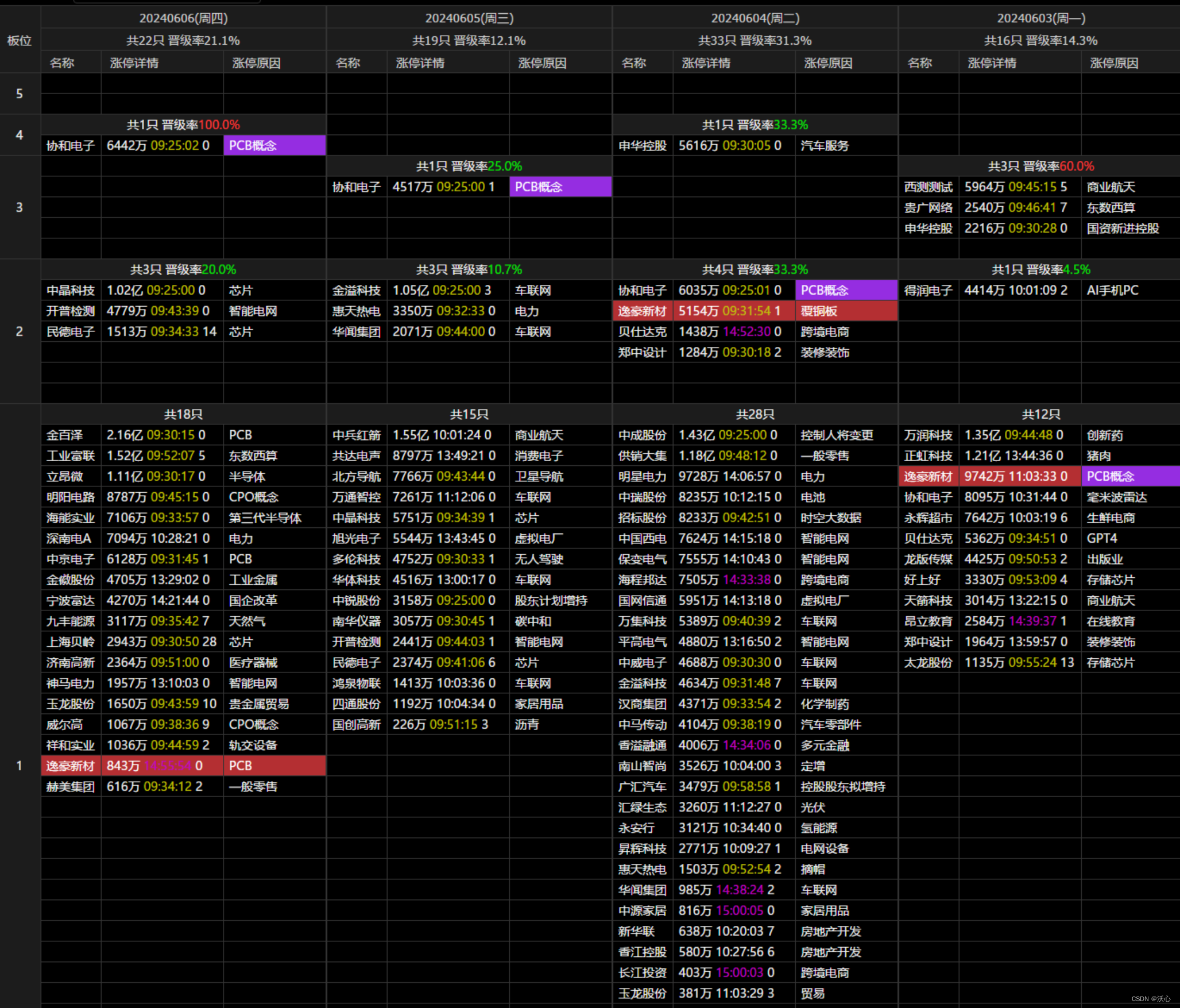Select the stock name 永辉超市
Image resolution: width=1180 pixels, height=1008 pixels.
(928, 518)
